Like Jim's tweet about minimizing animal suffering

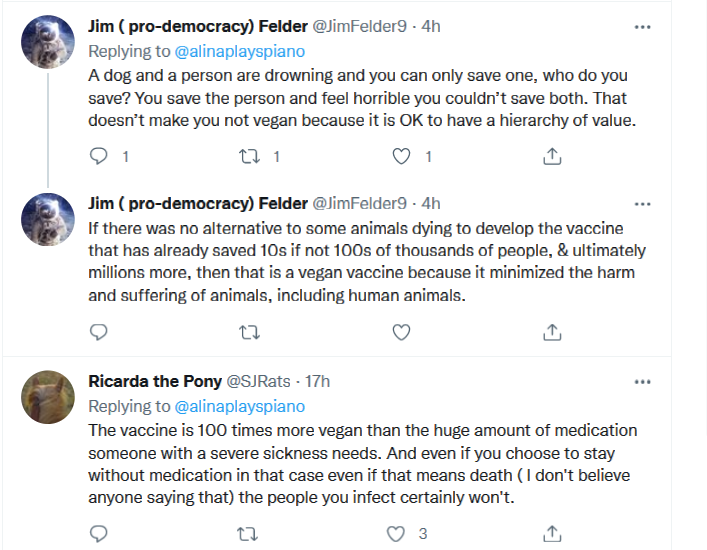pyautogui.click(x=401, y=331)
